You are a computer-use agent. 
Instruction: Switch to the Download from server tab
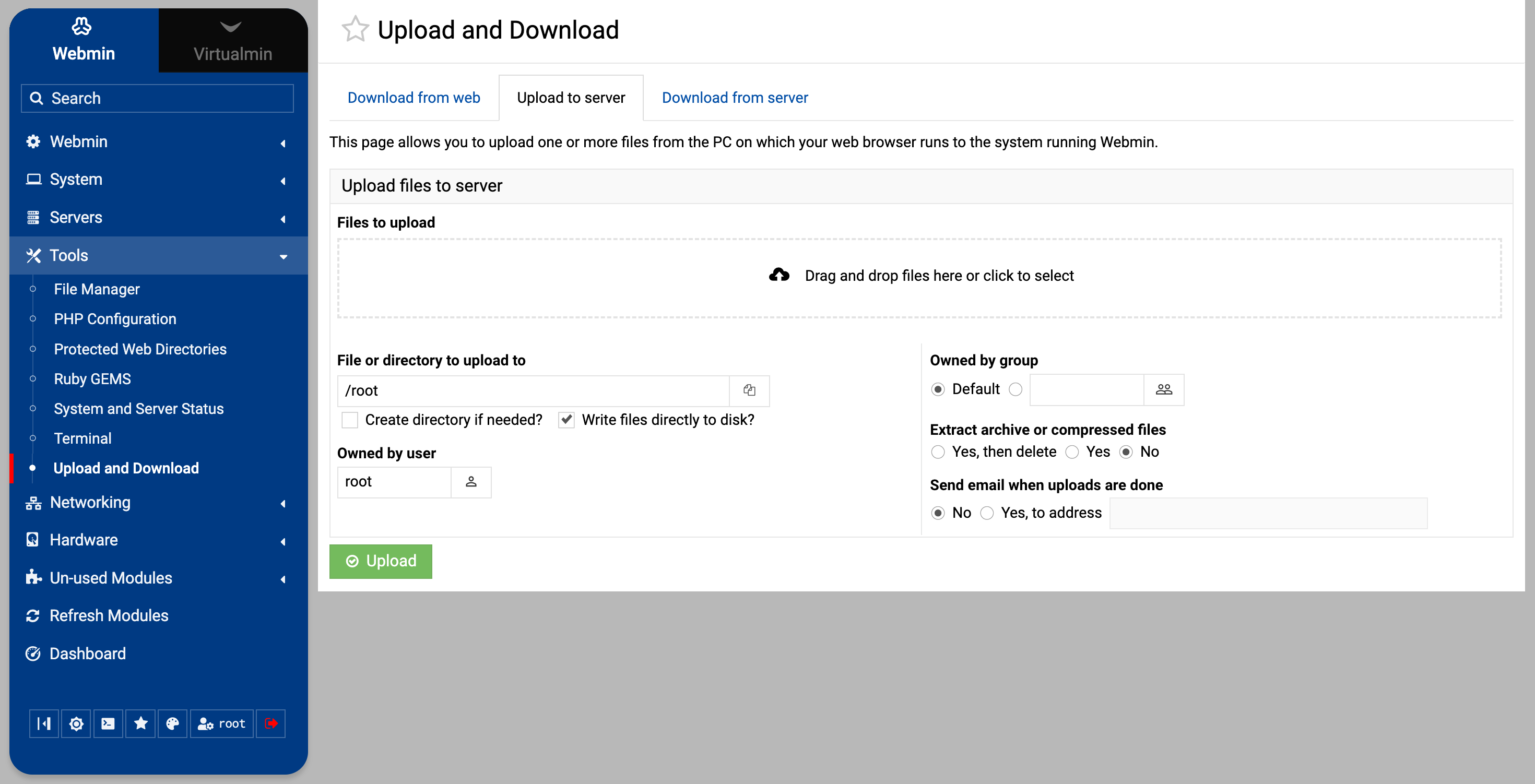(734, 98)
